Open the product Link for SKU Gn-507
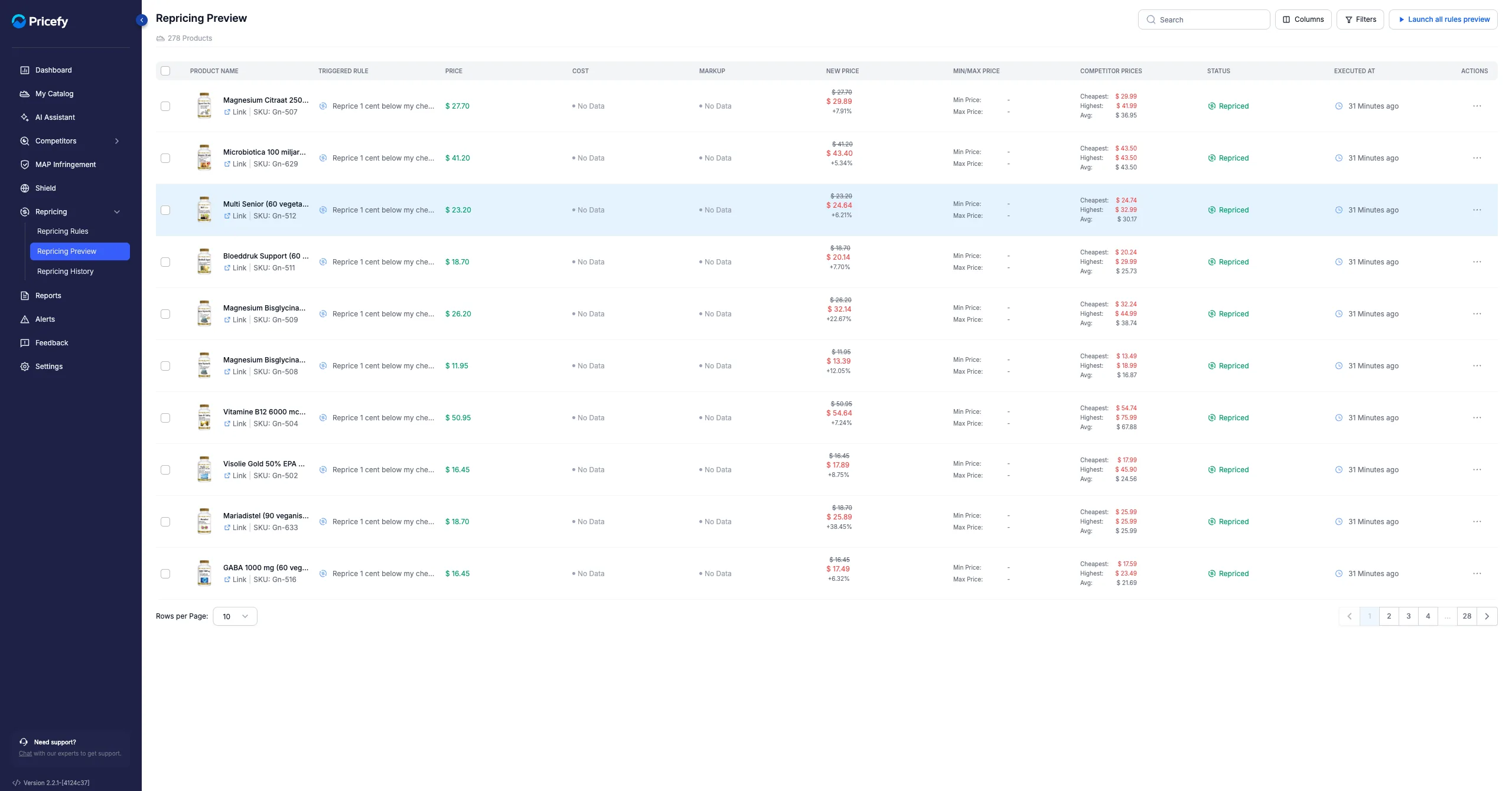Image resolution: width=1512 pixels, height=791 pixels. click(x=235, y=112)
